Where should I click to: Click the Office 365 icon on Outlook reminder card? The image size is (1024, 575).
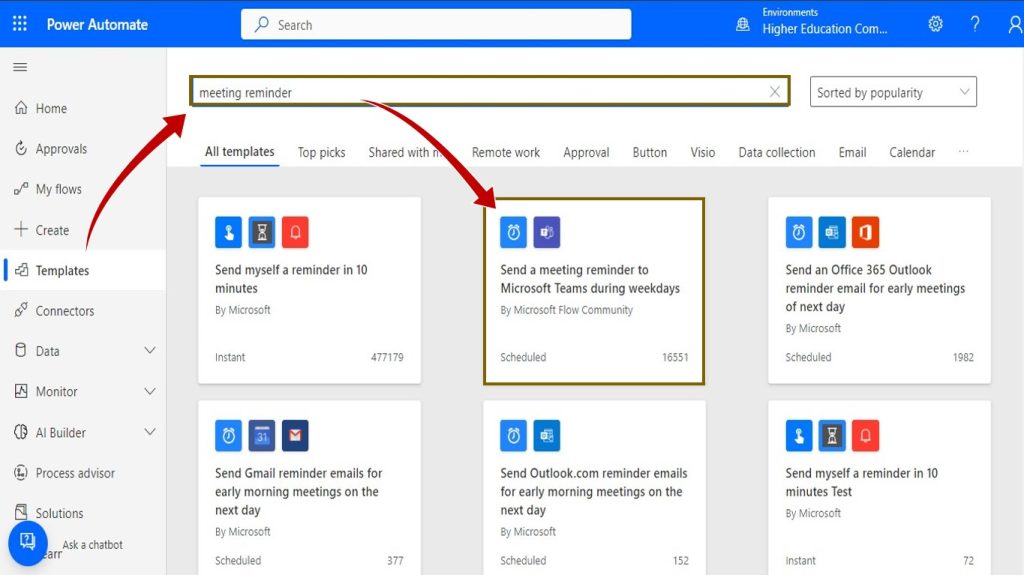(865, 232)
